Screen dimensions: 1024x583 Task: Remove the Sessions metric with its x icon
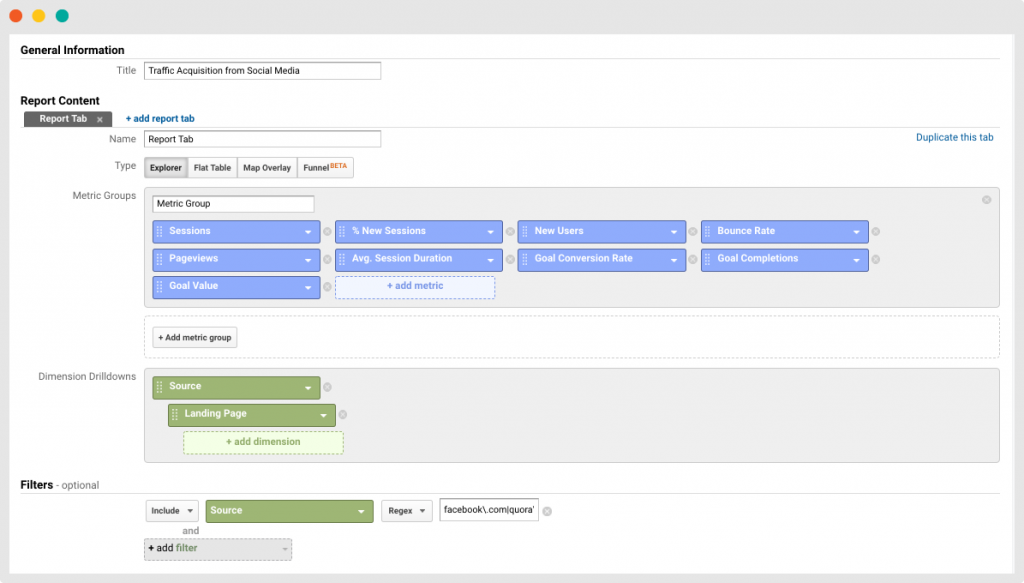click(x=327, y=232)
